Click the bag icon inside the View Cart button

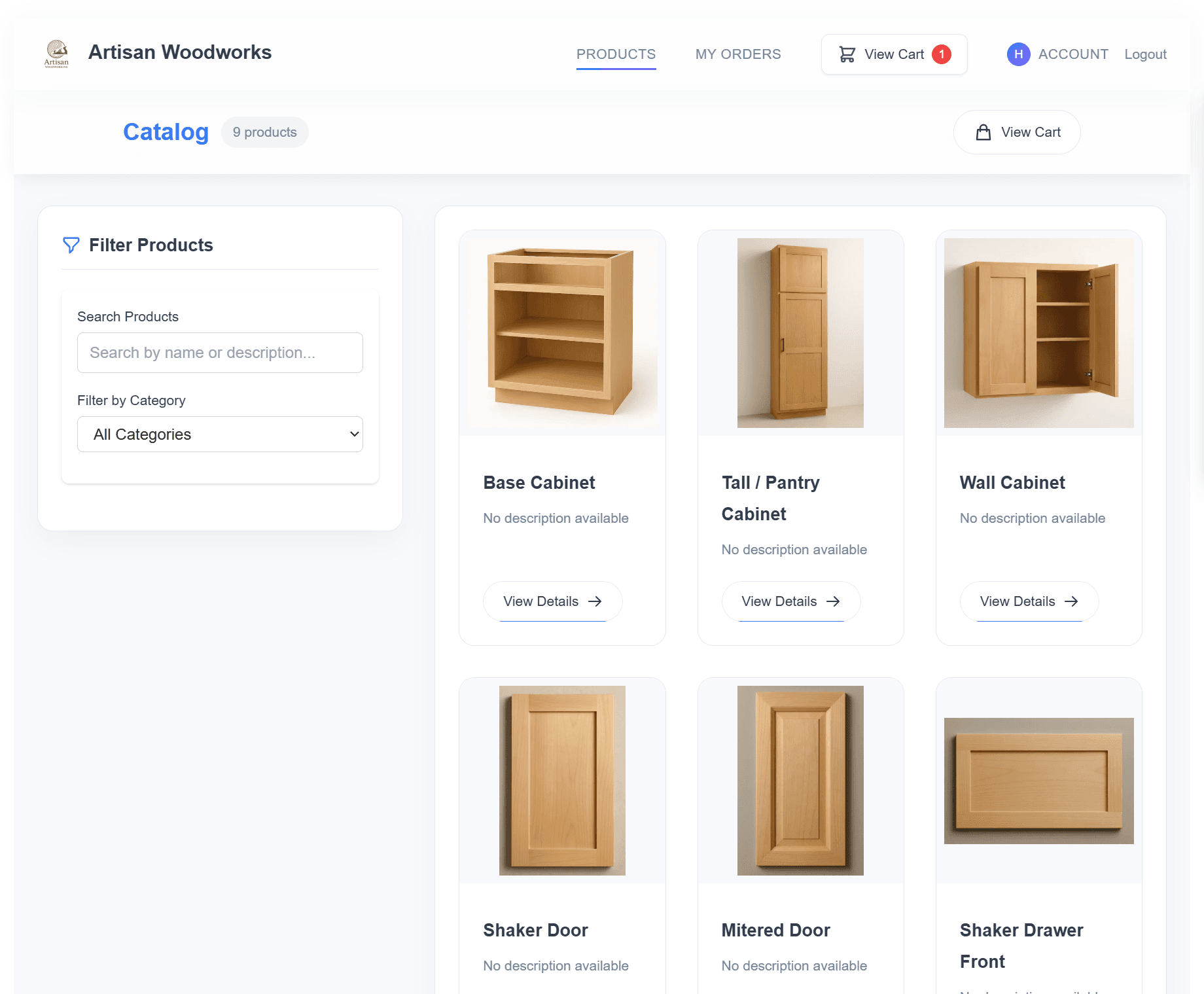tap(983, 132)
